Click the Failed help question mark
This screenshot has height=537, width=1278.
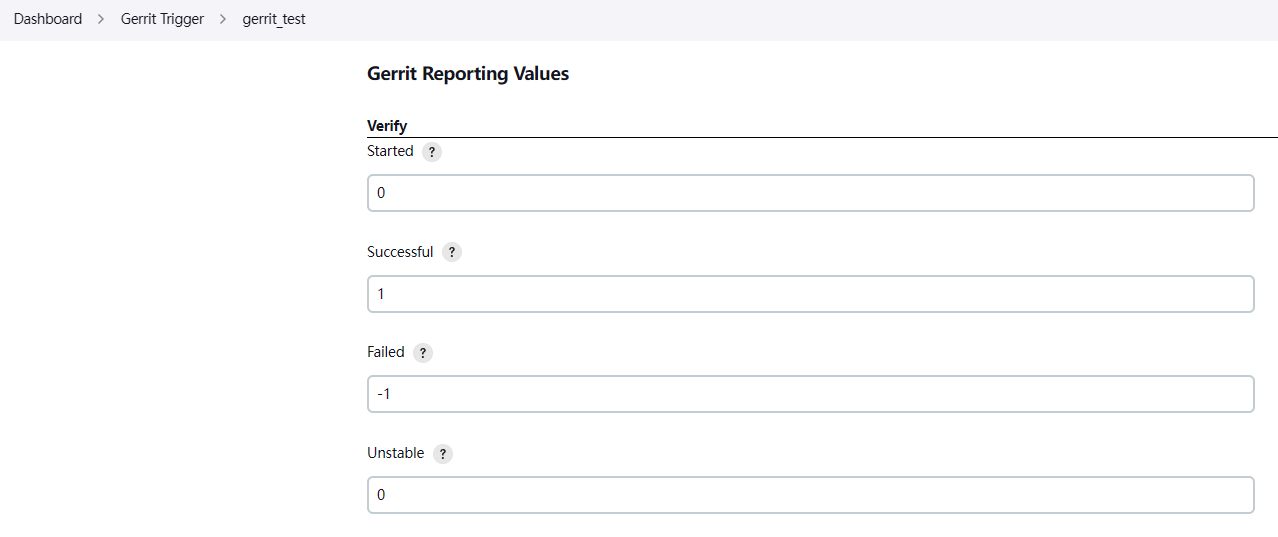tap(423, 353)
